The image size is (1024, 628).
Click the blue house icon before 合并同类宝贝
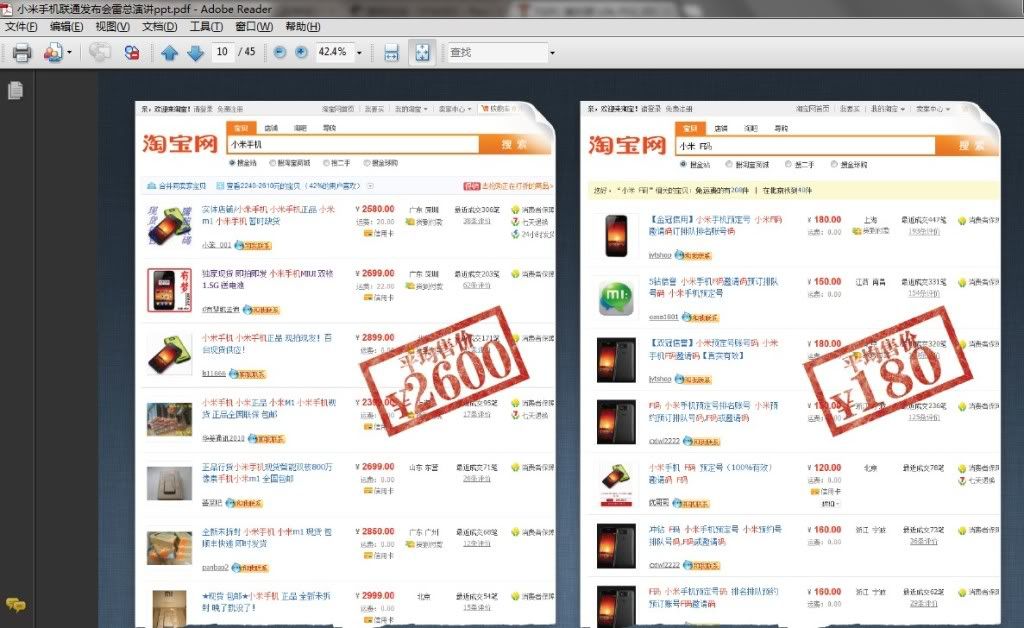(152, 186)
